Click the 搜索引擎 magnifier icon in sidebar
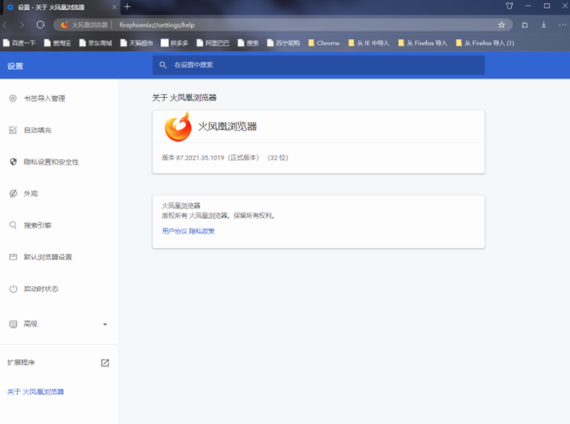 coord(13,225)
